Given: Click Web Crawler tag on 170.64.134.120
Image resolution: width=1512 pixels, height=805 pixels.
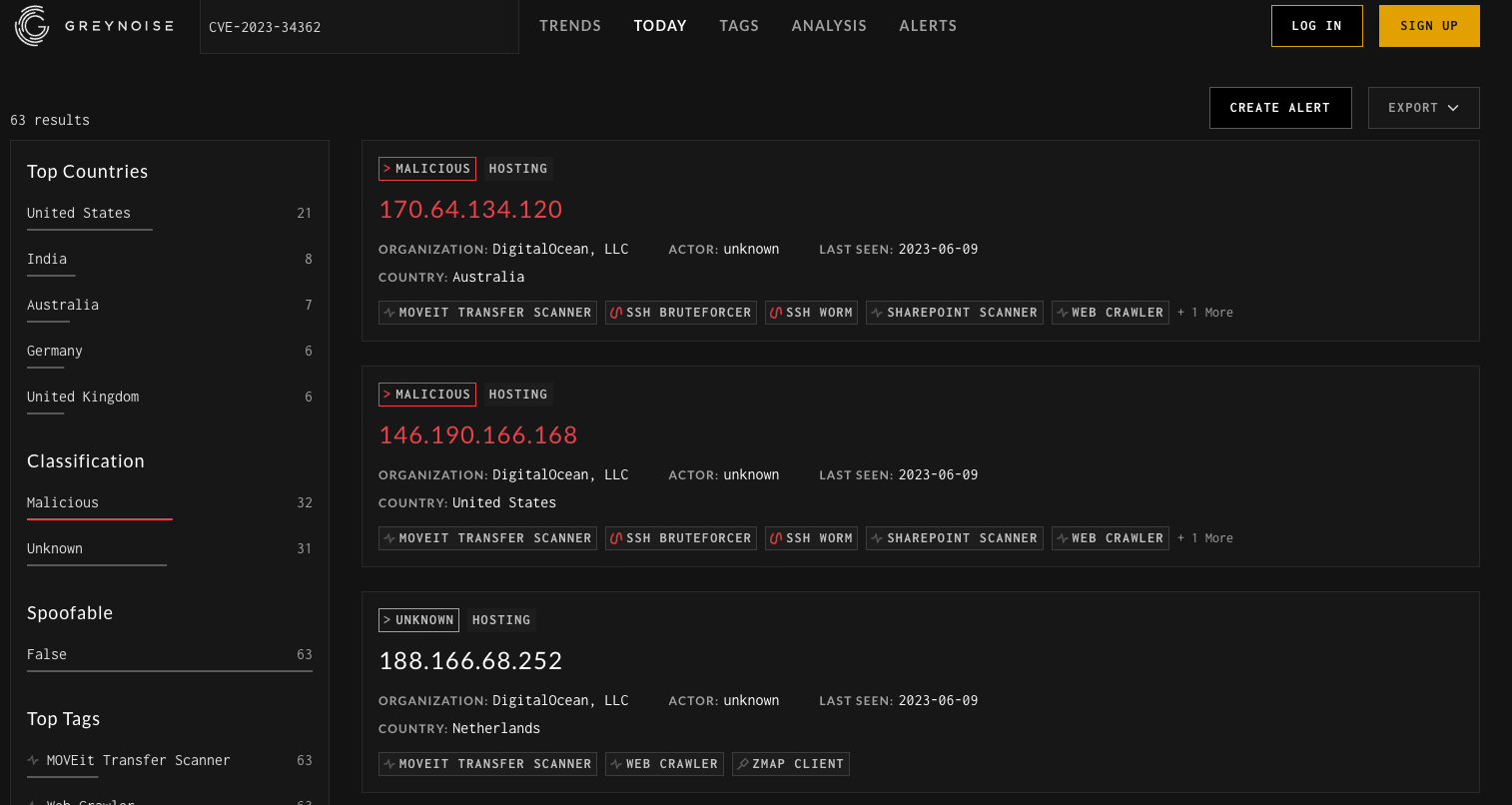Looking at the screenshot, I should 1111,313.
